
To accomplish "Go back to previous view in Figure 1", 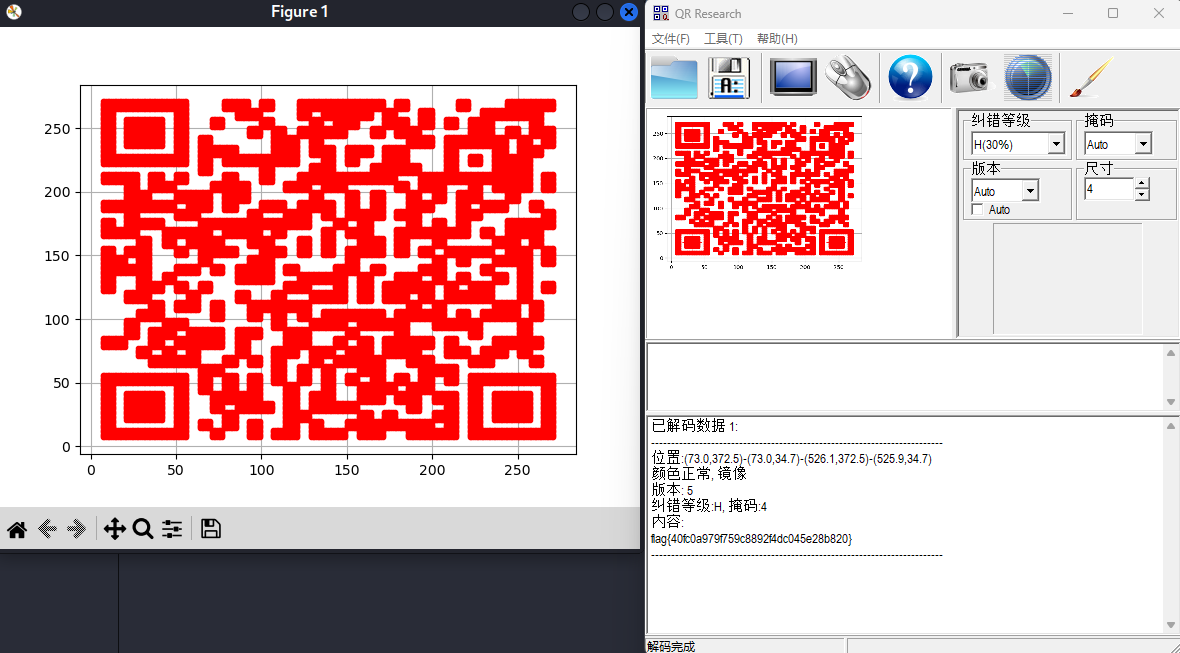I will point(47,530).
